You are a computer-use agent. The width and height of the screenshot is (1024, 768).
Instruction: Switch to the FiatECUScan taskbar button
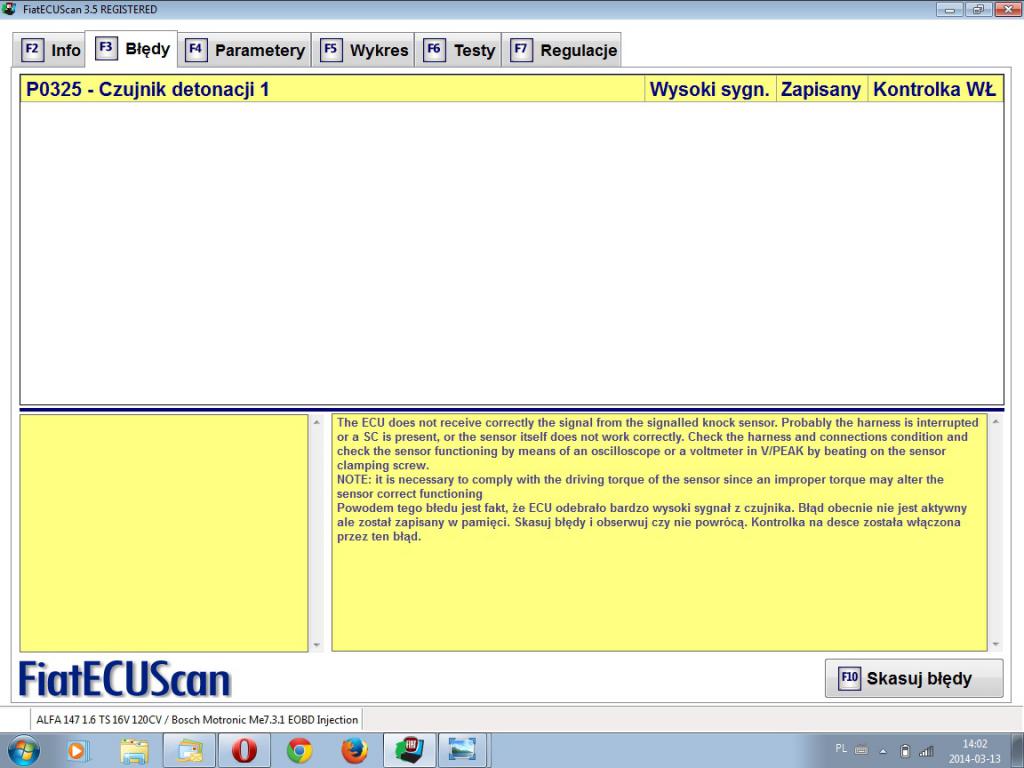pyautogui.click(x=409, y=750)
